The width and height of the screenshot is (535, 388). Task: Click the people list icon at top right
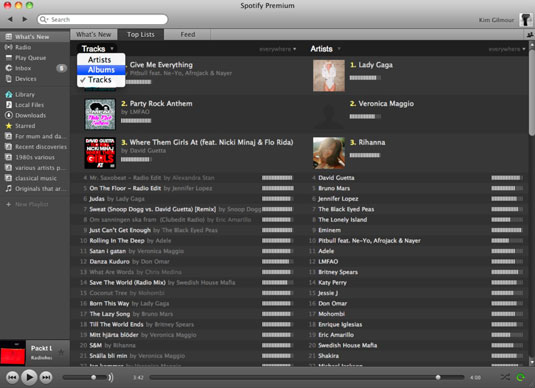(530, 34)
